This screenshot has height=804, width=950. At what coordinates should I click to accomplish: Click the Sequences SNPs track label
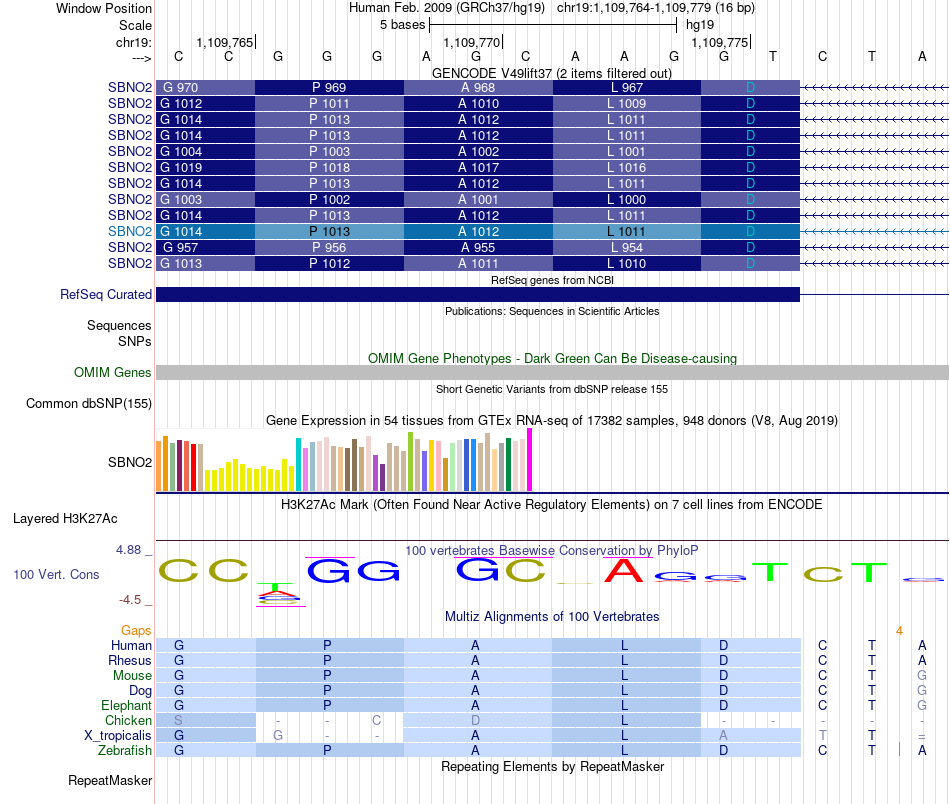coord(119,333)
